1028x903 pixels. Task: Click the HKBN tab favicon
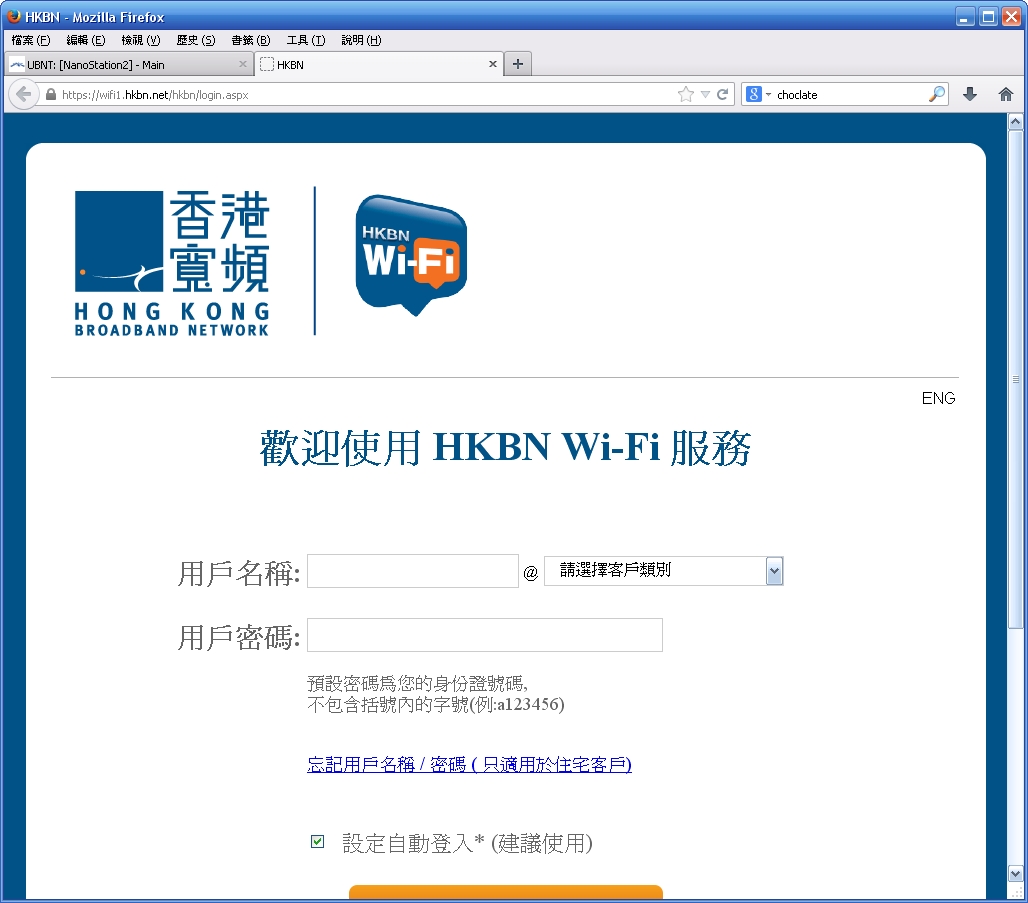(267, 64)
